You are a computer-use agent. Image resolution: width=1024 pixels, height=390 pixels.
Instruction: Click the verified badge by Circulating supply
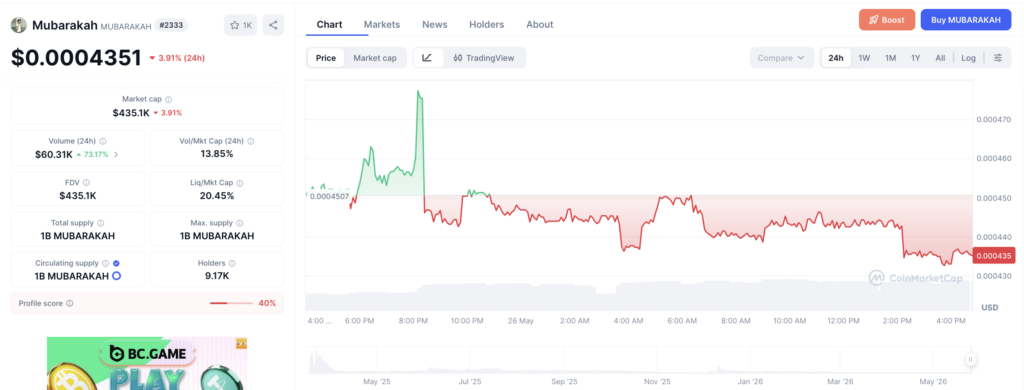pyautogui.click(x=116, y=263)
